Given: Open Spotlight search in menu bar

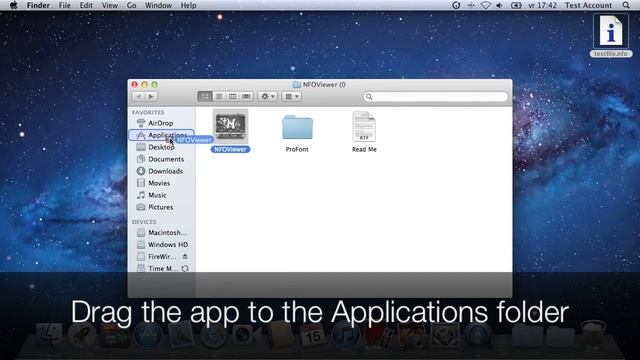Looking at the screenshot, I should coord(626,5).
